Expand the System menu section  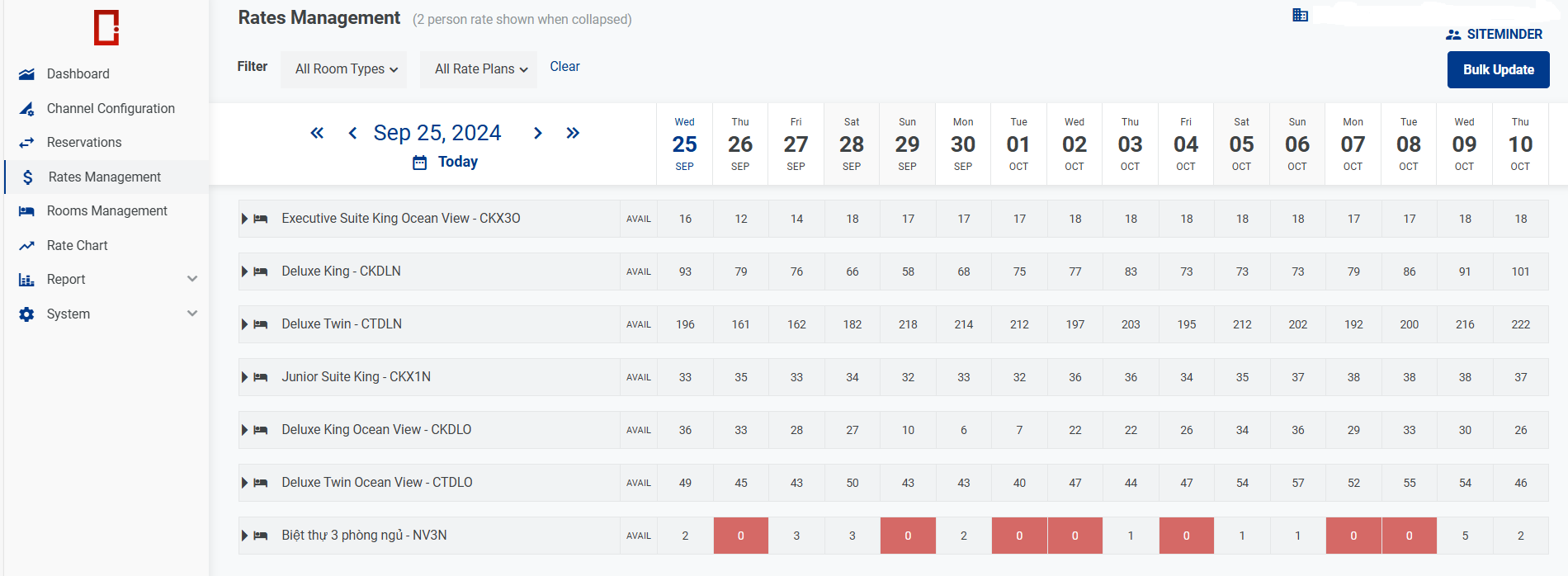tap(191, 314)
